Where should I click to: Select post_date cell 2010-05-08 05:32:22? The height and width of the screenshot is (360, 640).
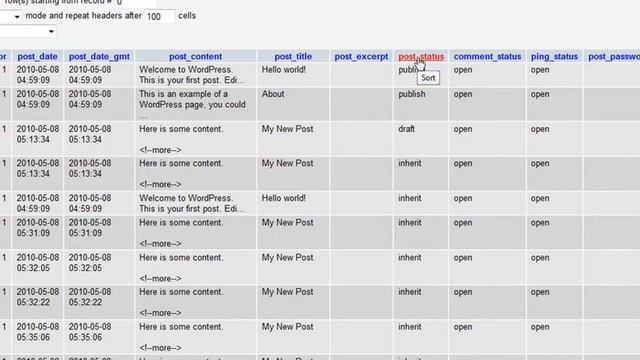[x=38, y=297]
